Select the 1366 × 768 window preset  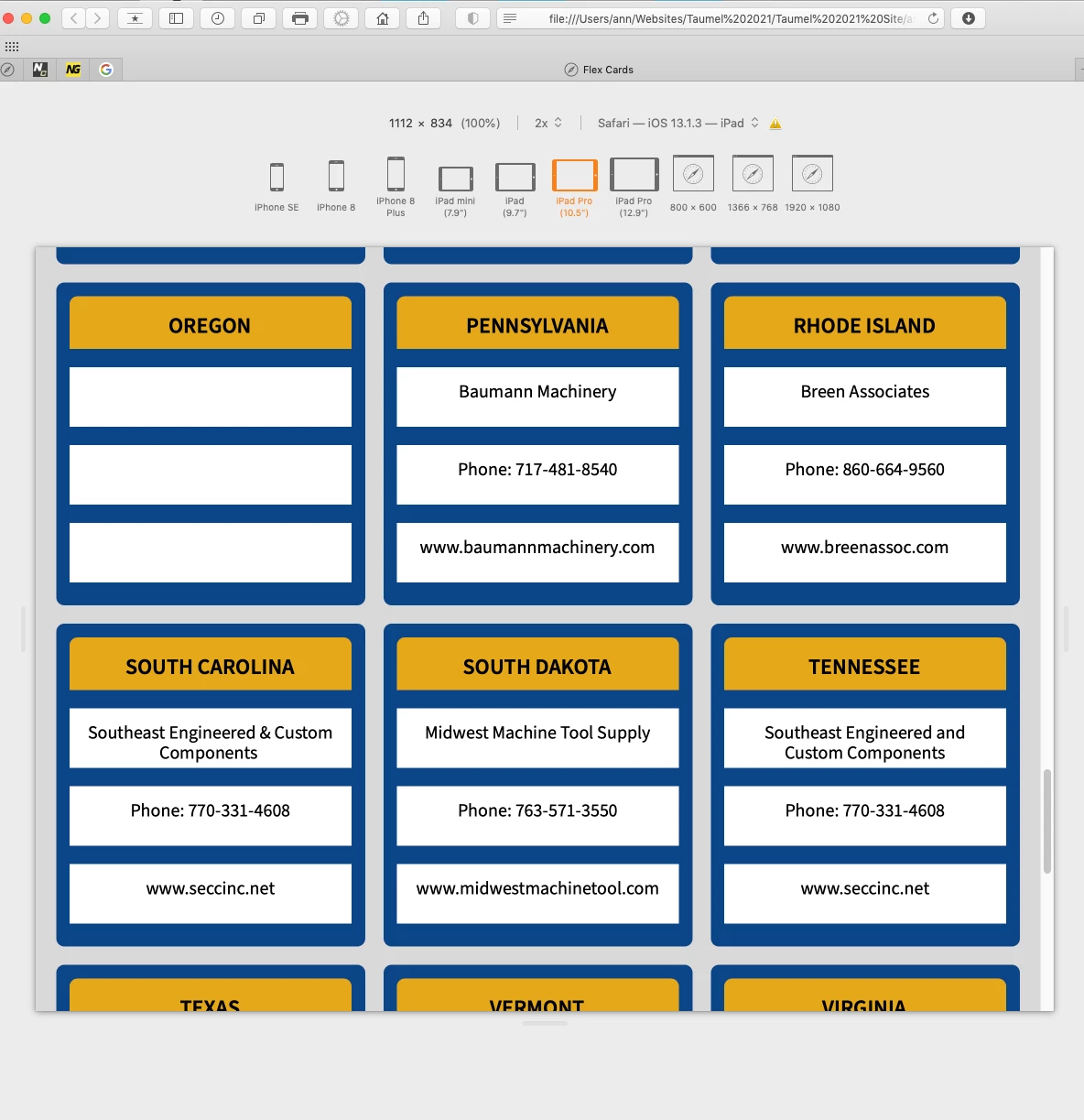(753, 184)
